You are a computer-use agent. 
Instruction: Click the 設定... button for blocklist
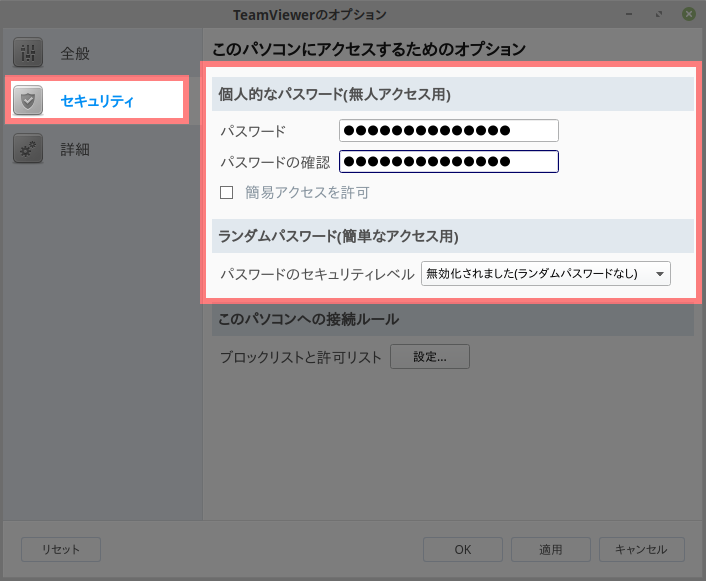[x=430, y=357]
